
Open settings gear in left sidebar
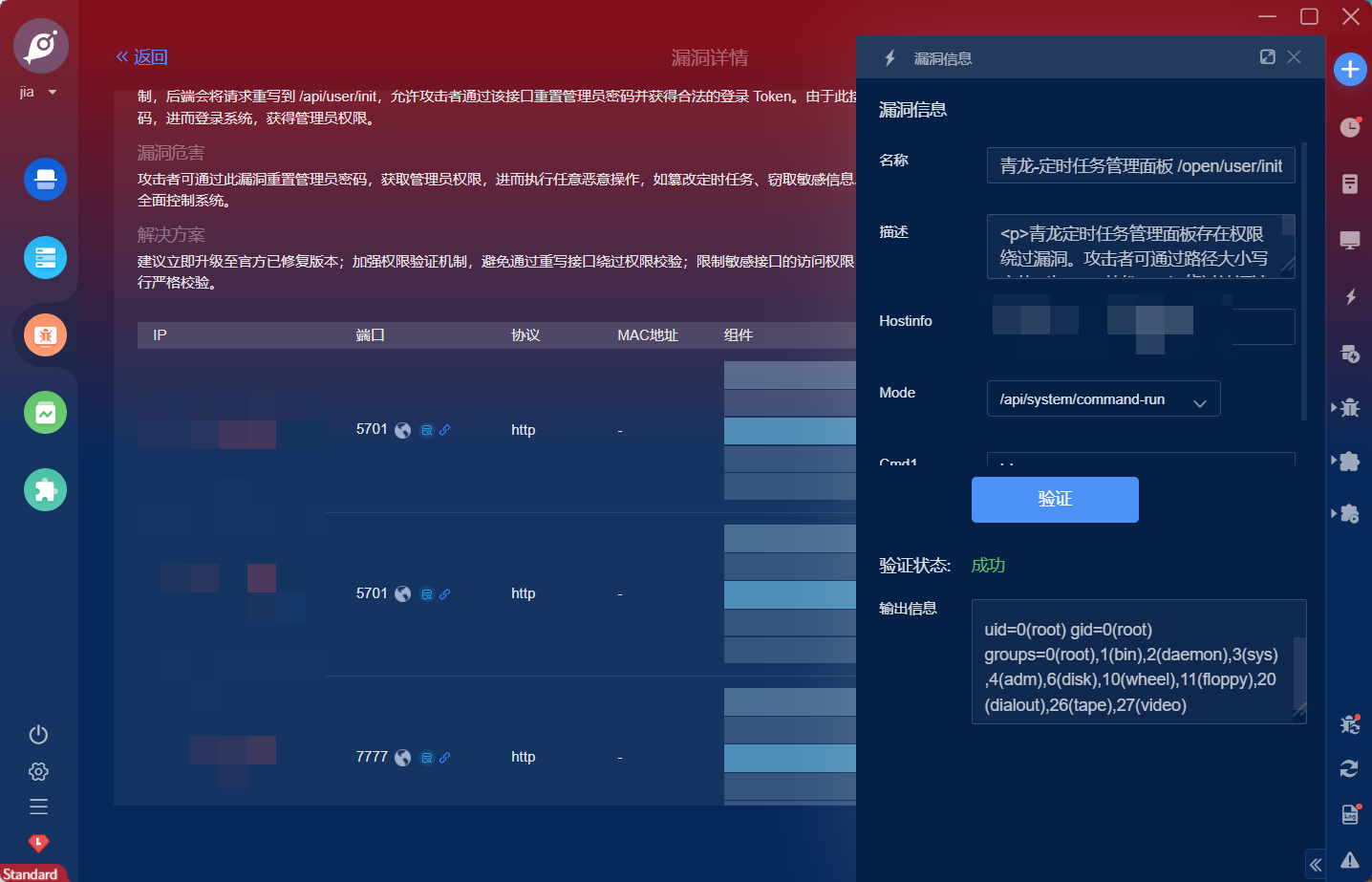click(38, 771)
